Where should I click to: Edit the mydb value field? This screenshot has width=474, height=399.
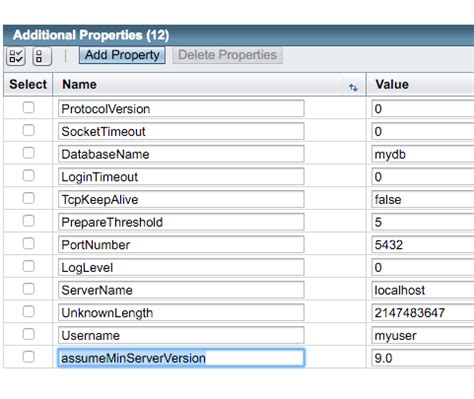point(423,154)
